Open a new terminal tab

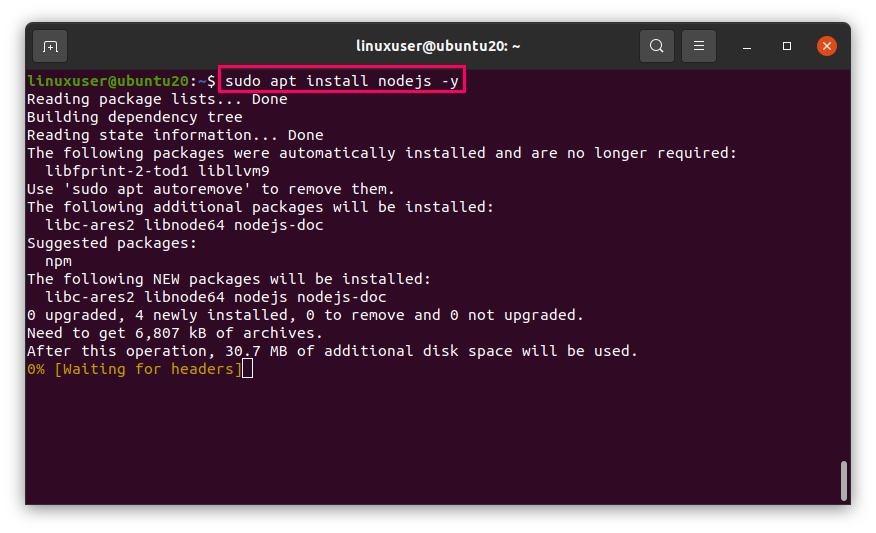tap(50, 46)
